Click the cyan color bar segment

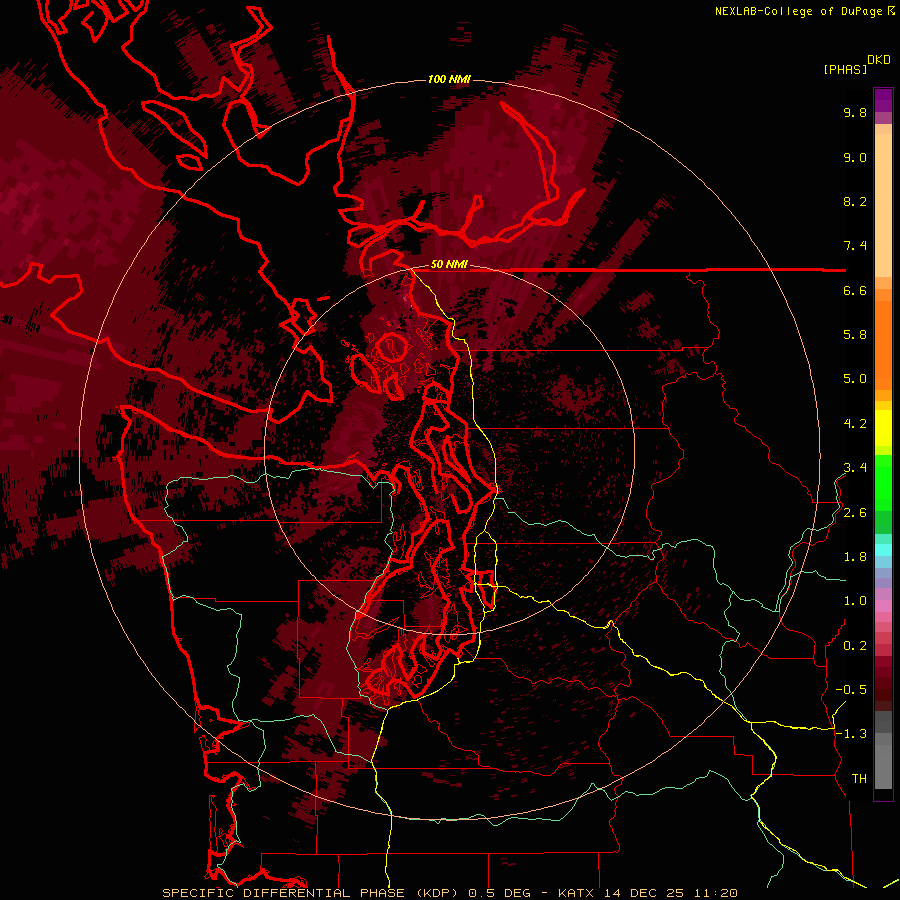[x=883, y=550]
